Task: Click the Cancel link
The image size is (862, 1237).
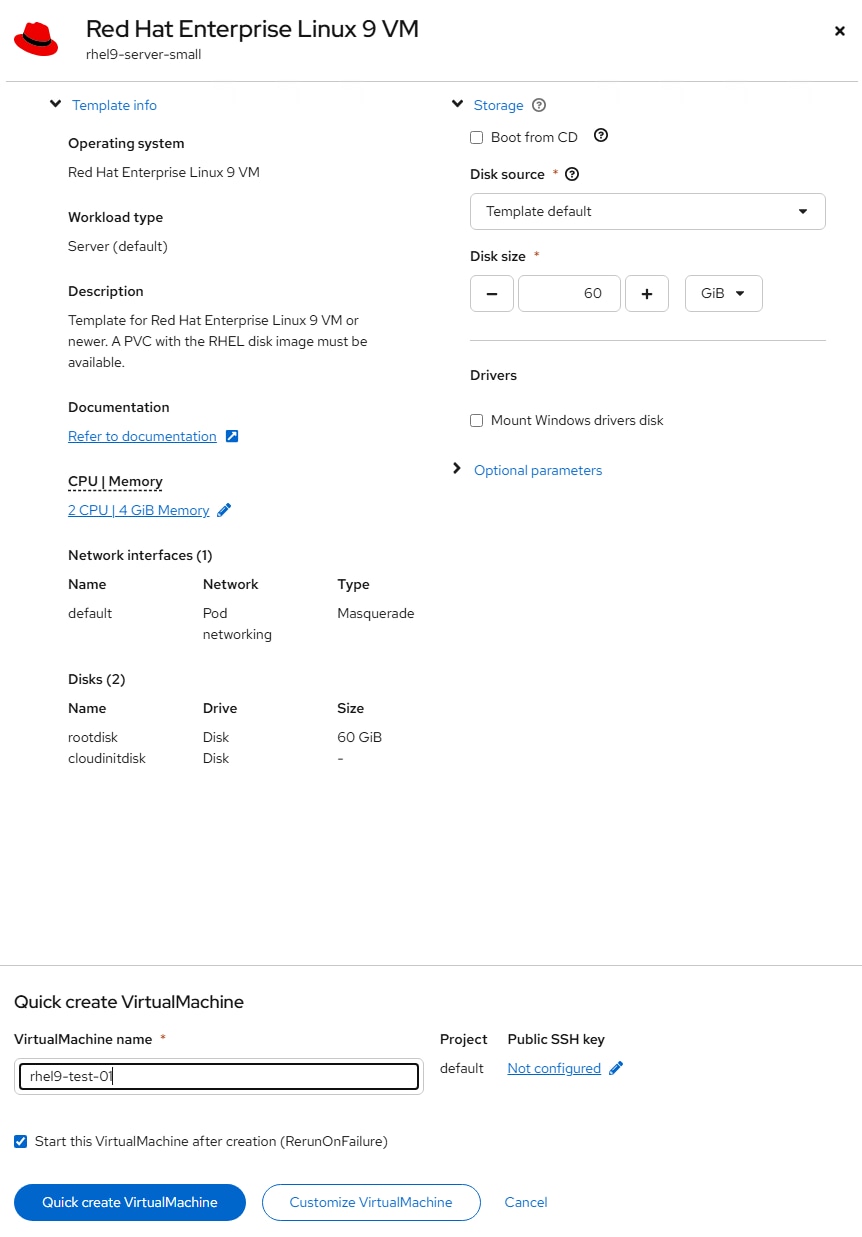Action: (526, 1202)
